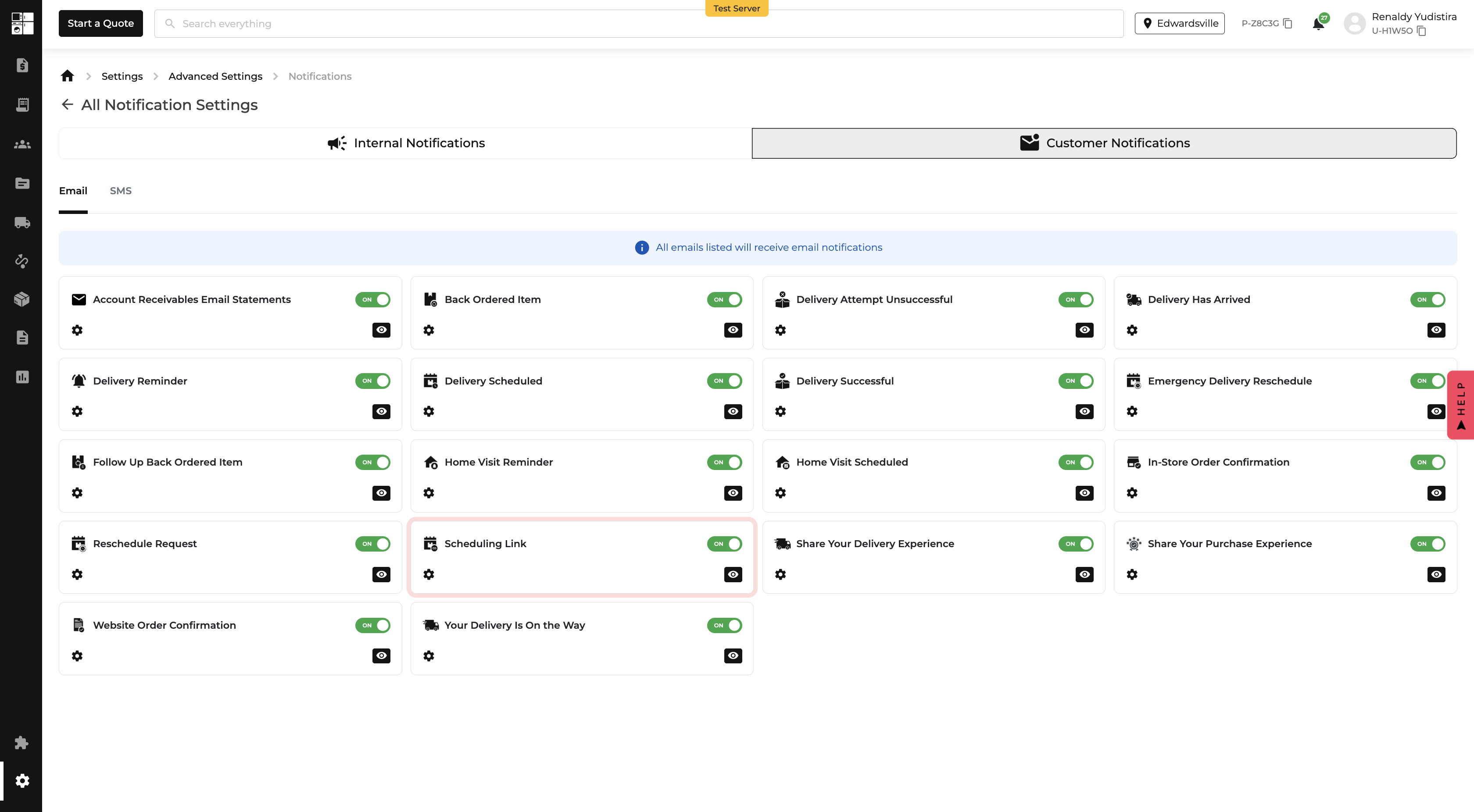1474x812 pixels.
Task: Open gear settings for Delivery Has Arrived
Action: [1132, 330]
